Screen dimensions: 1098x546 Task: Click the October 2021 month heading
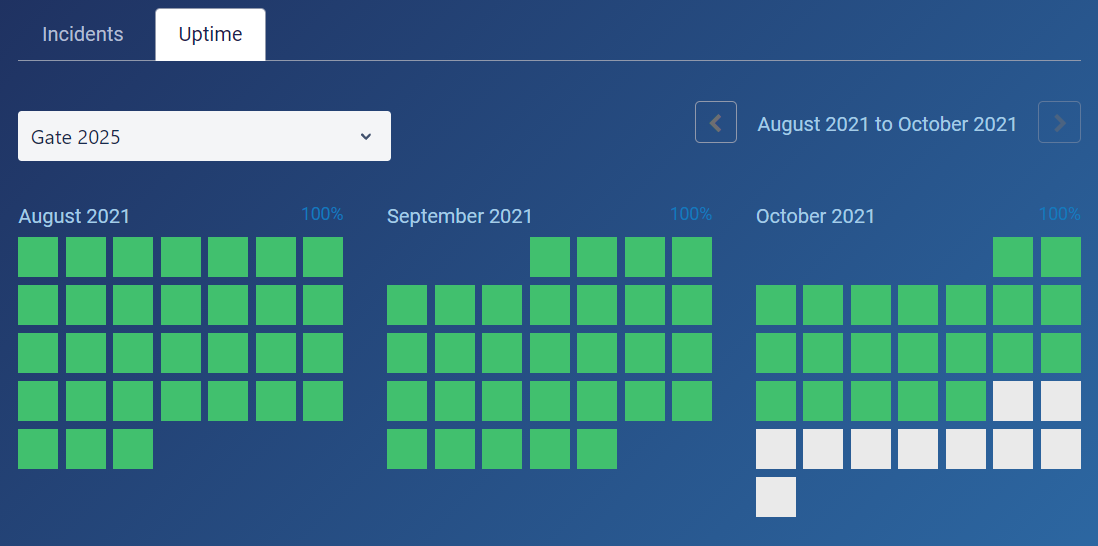pos(815,216)
